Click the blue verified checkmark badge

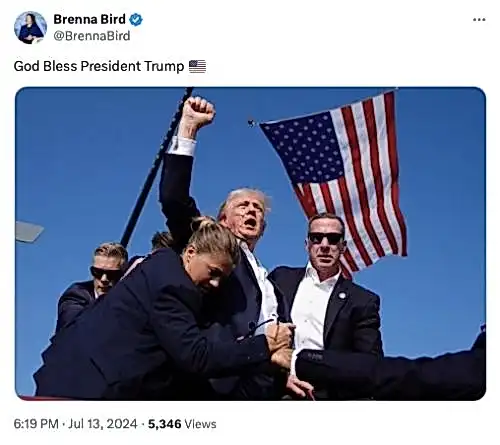(136, 20)
